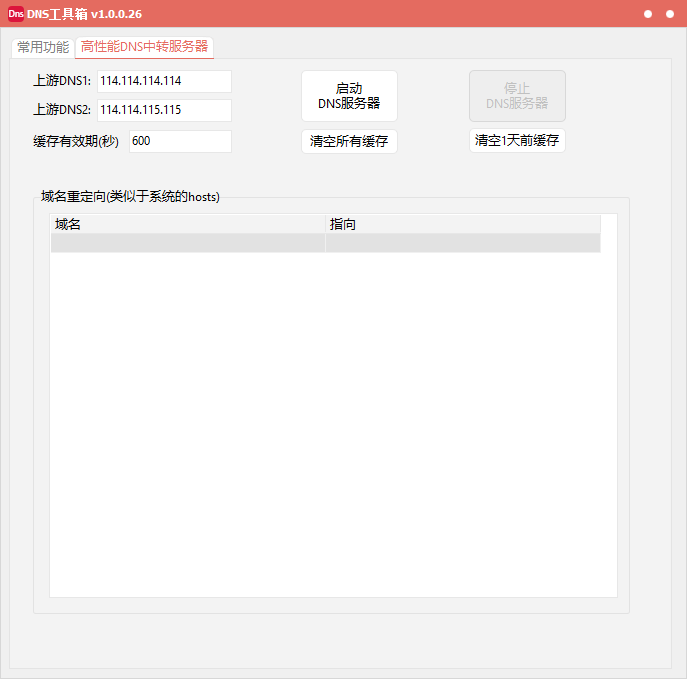Image resolution: width=687 pixels, height=679 pixels.
Task: Click the greyed-out 停止 DNS服务器 button
Action: (x=517, y=96)
